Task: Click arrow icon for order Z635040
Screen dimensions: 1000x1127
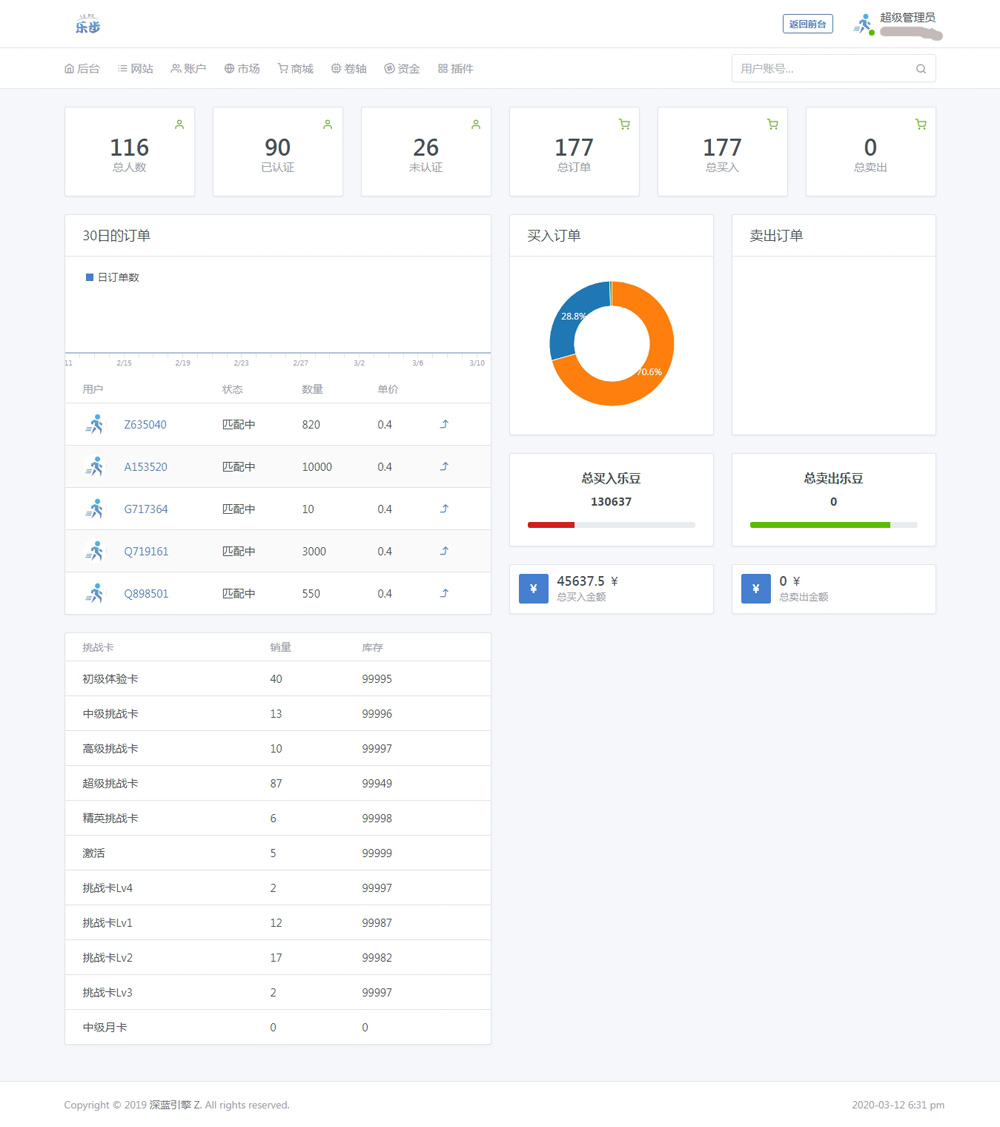Action: (x=444, y=425)
